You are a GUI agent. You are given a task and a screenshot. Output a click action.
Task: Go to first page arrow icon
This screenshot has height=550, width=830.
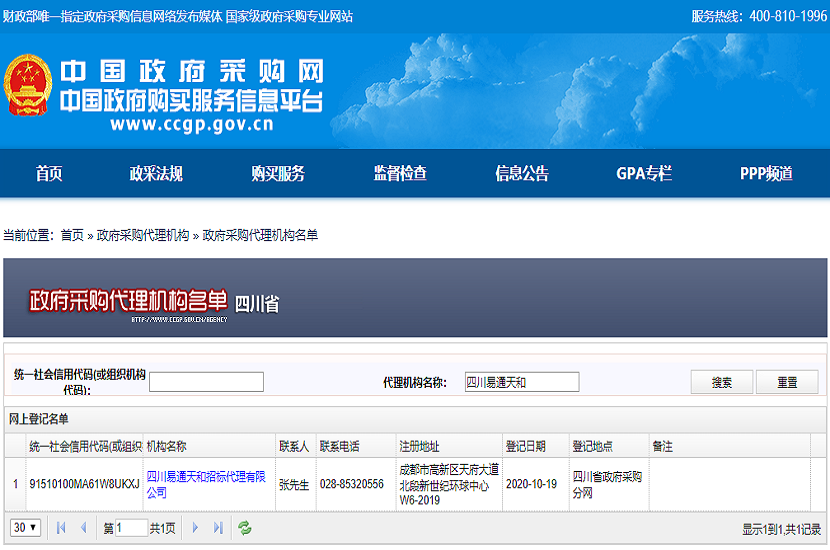pos(61,528)
